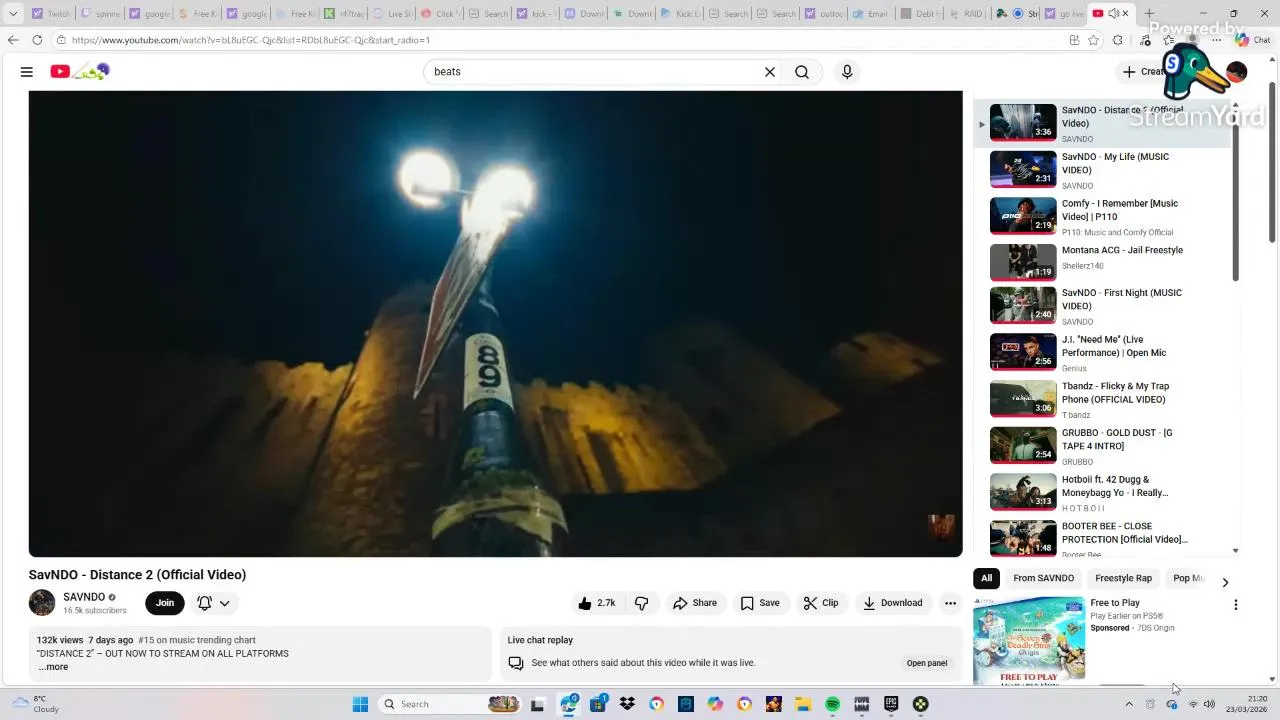This screenshot has width=1280, height=720.
Task: Click the video player area
Action: point(495,323)
